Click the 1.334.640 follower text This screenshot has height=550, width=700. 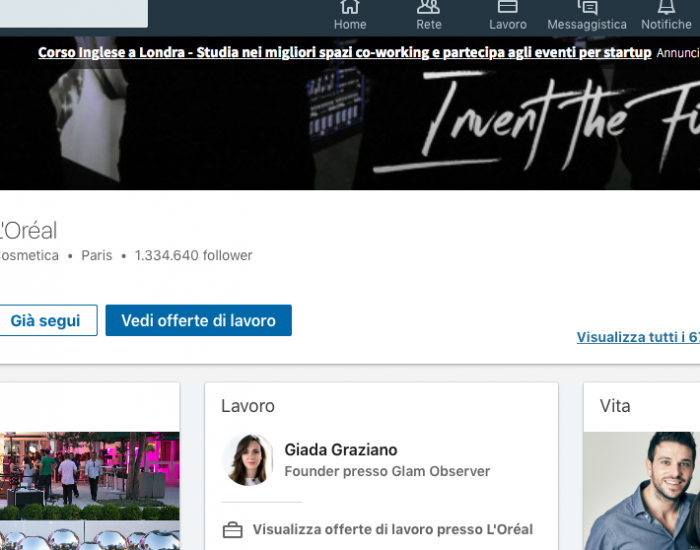pos(194,255)
